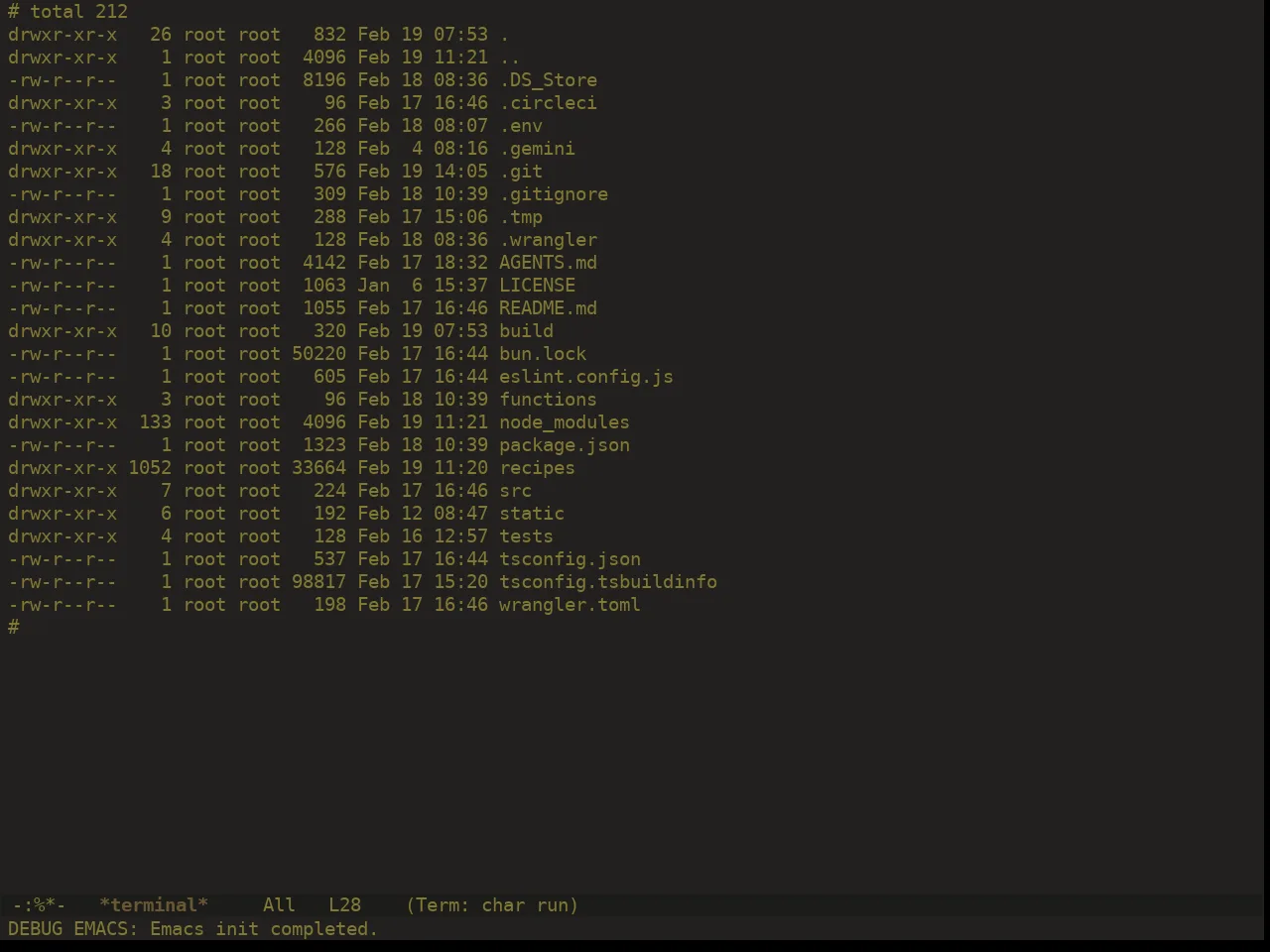Select the build directory name
The width and height of the screenshot is (1270, 952).
526,331
